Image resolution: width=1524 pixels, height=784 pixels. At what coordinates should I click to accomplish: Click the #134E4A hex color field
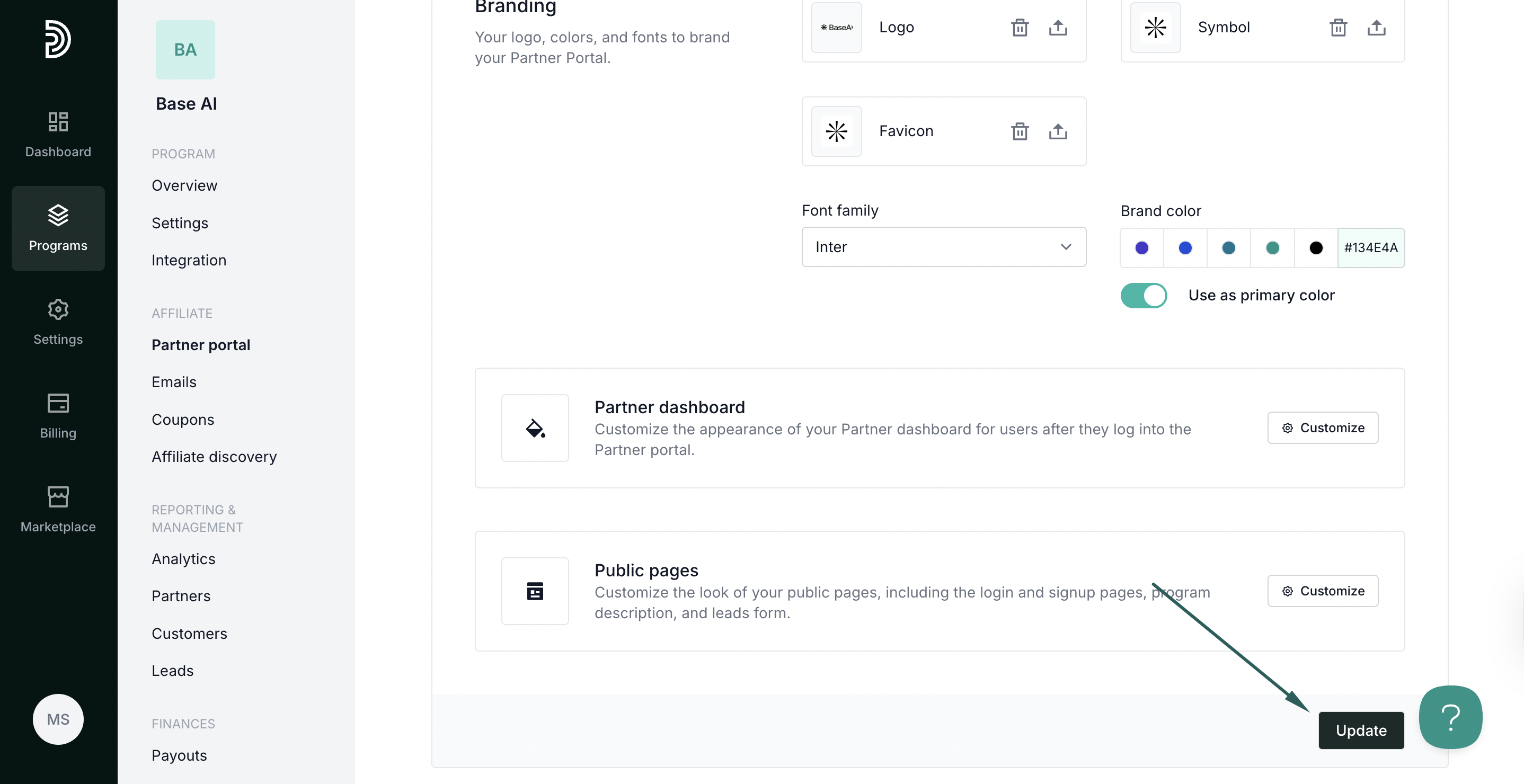click(x=1371, y=248)
